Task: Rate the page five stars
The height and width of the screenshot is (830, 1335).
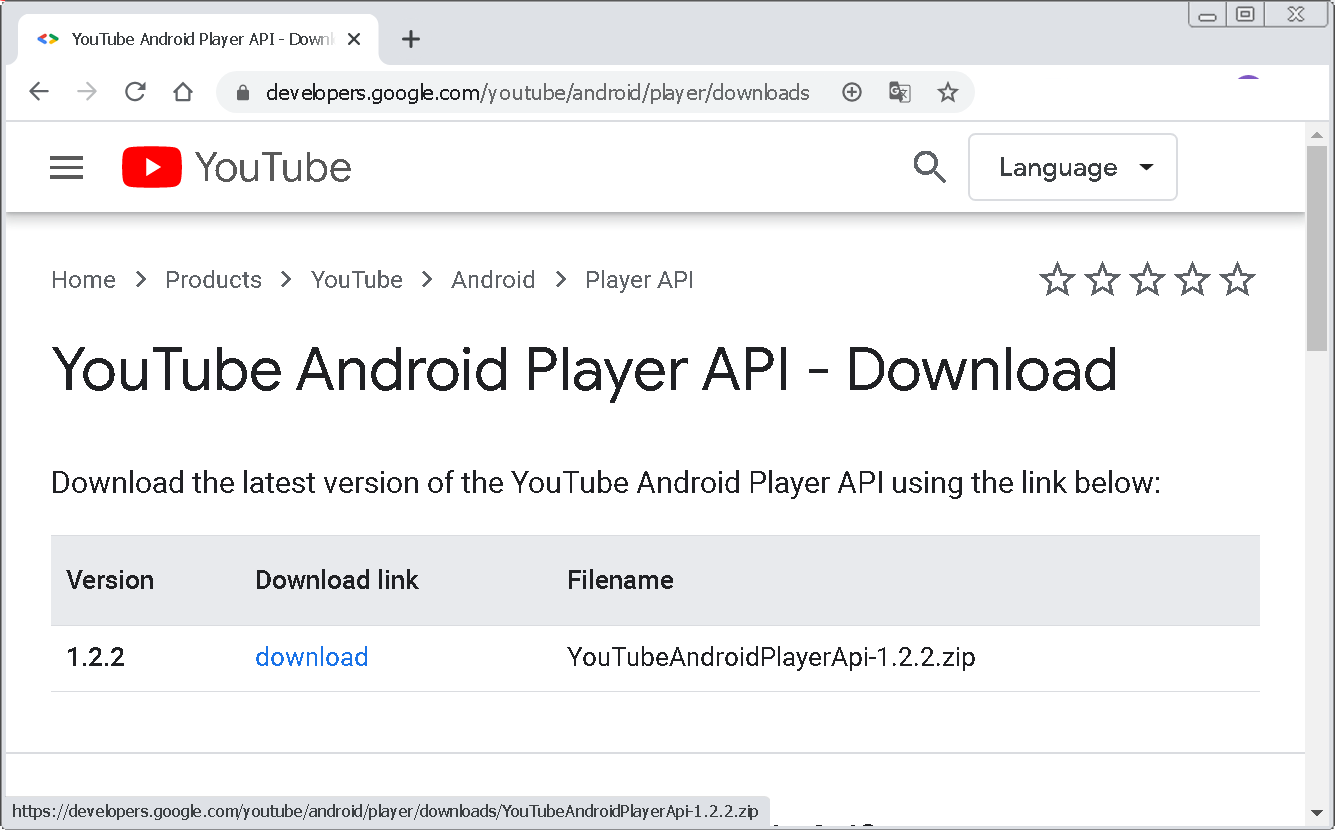Action: point(1237,279)
